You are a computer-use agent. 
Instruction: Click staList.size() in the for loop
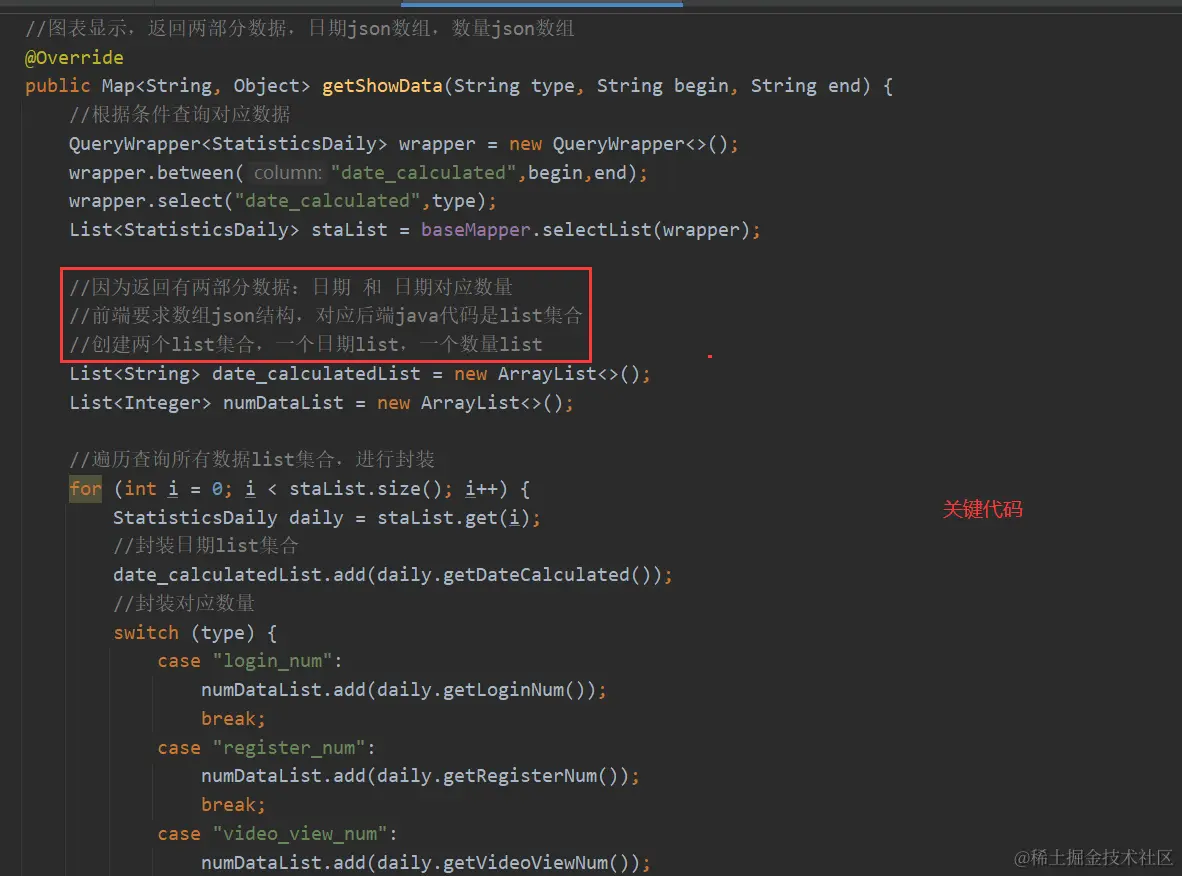pyautogui.click(x=366, y=489)
